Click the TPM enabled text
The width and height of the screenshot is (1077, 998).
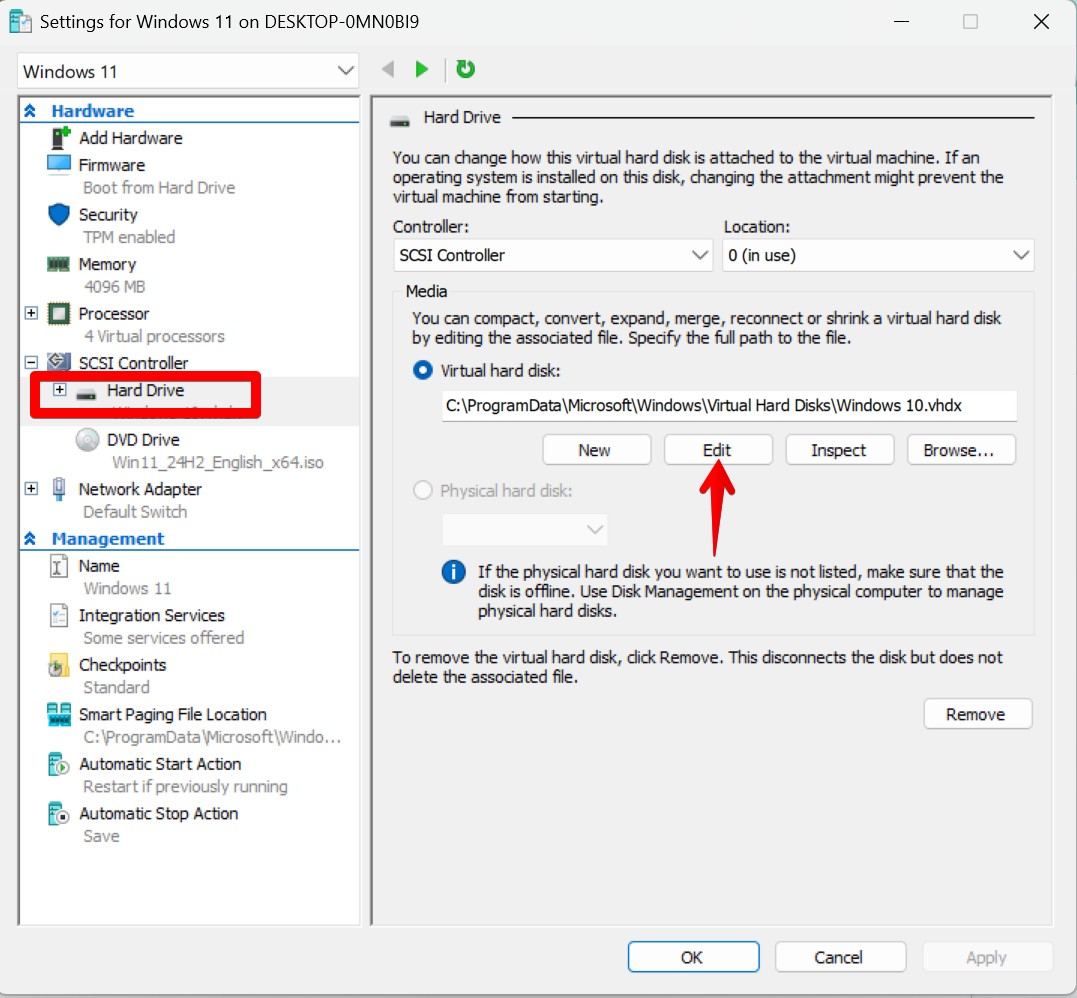[x=129, y=237]
